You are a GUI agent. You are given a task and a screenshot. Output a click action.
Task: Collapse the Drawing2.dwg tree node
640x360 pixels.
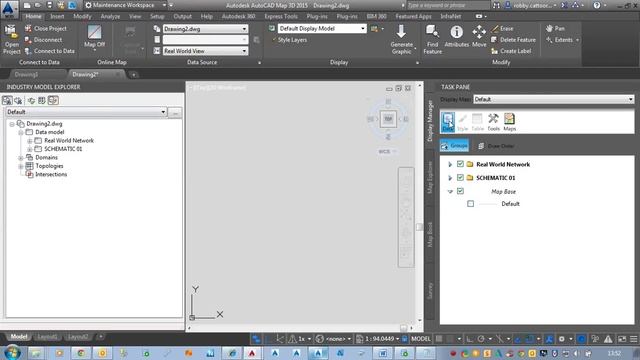[x=12, y=124]
